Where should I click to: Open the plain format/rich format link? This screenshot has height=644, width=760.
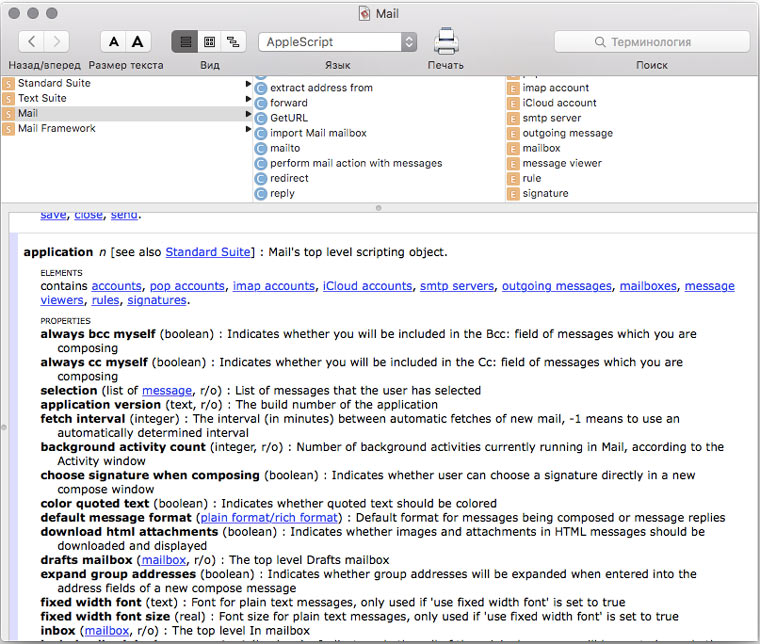[x=269, y=518]
